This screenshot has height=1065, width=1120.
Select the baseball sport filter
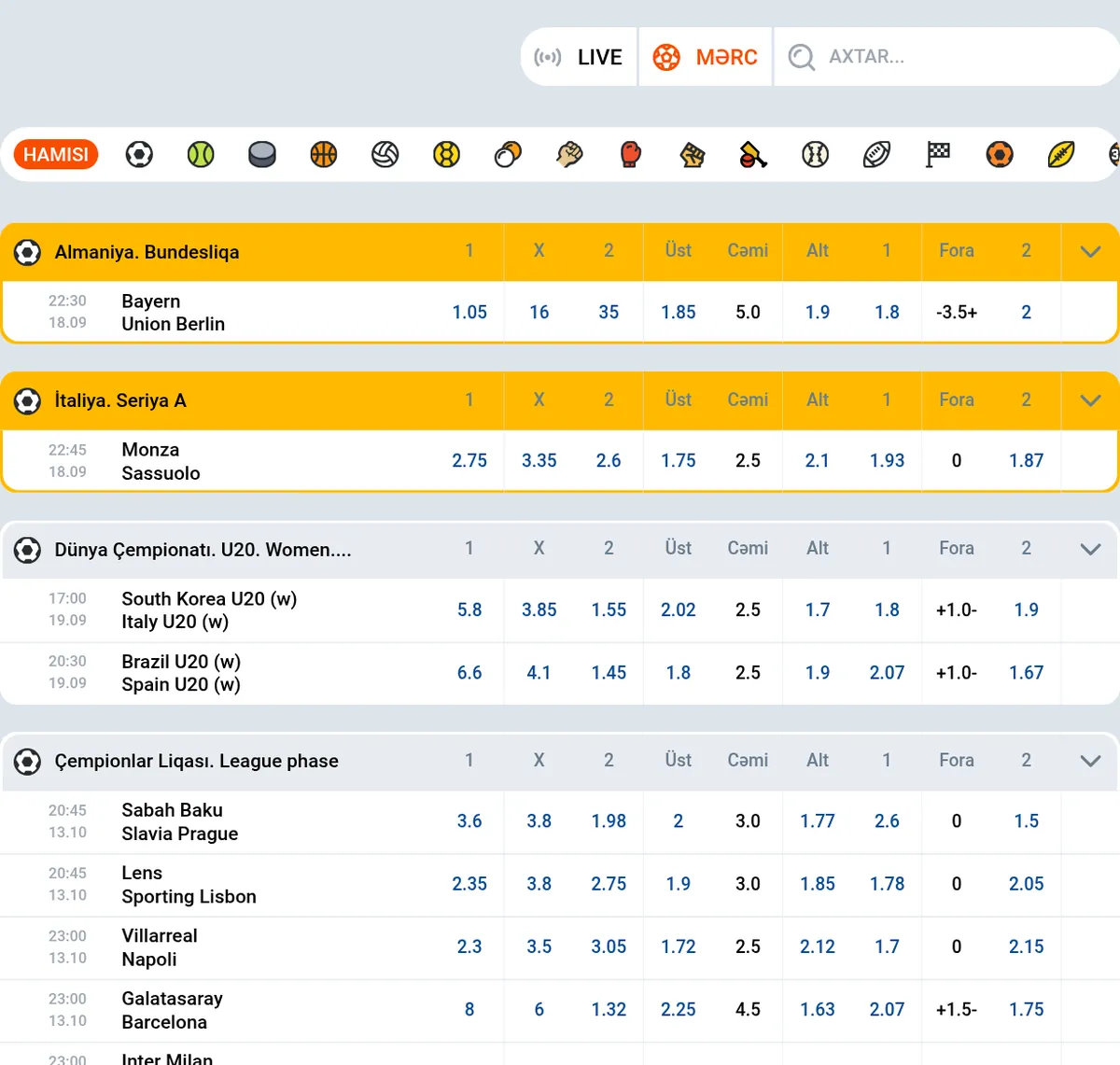(815, 154)
